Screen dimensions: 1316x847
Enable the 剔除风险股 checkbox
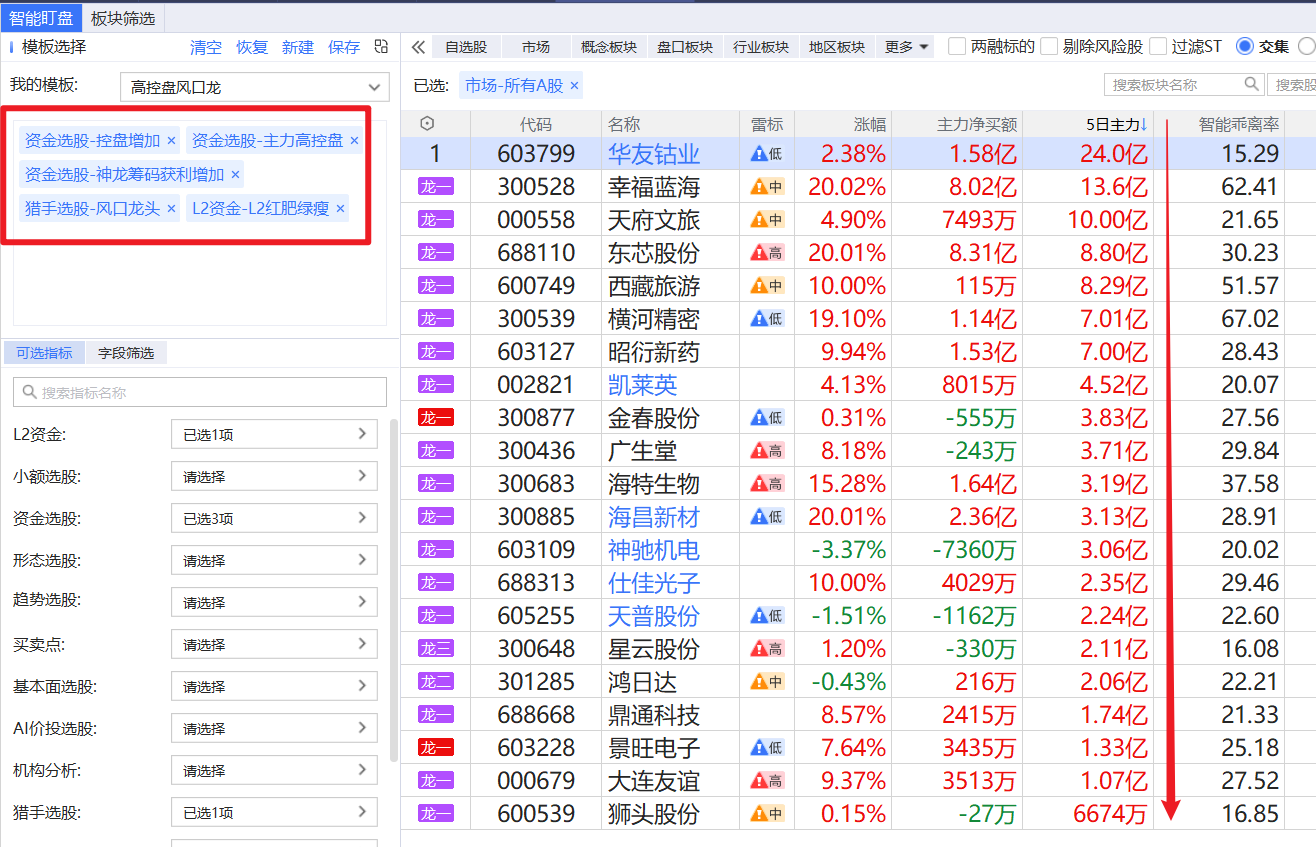(1049, 46)
